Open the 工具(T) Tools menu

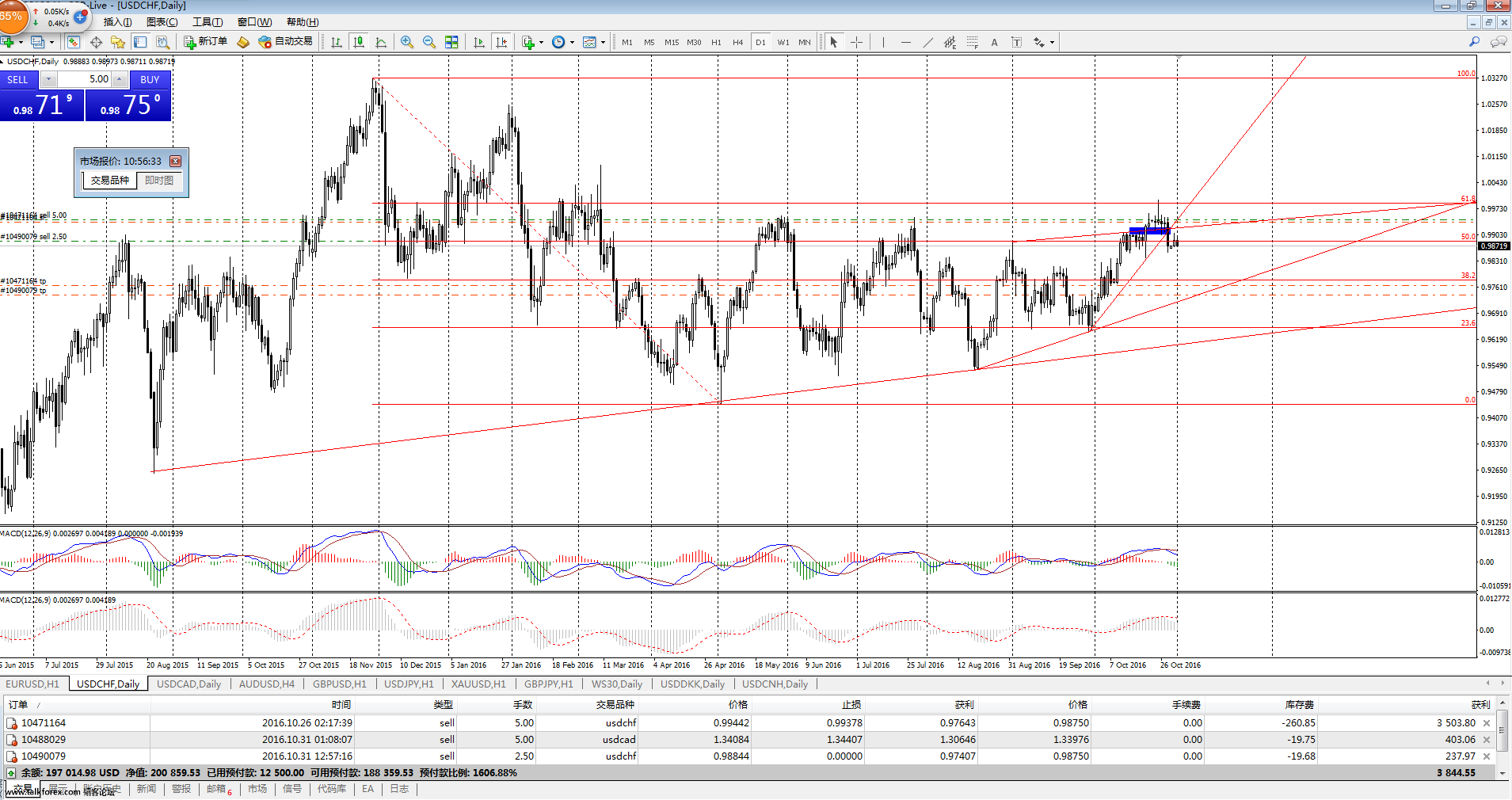[208, 22]
